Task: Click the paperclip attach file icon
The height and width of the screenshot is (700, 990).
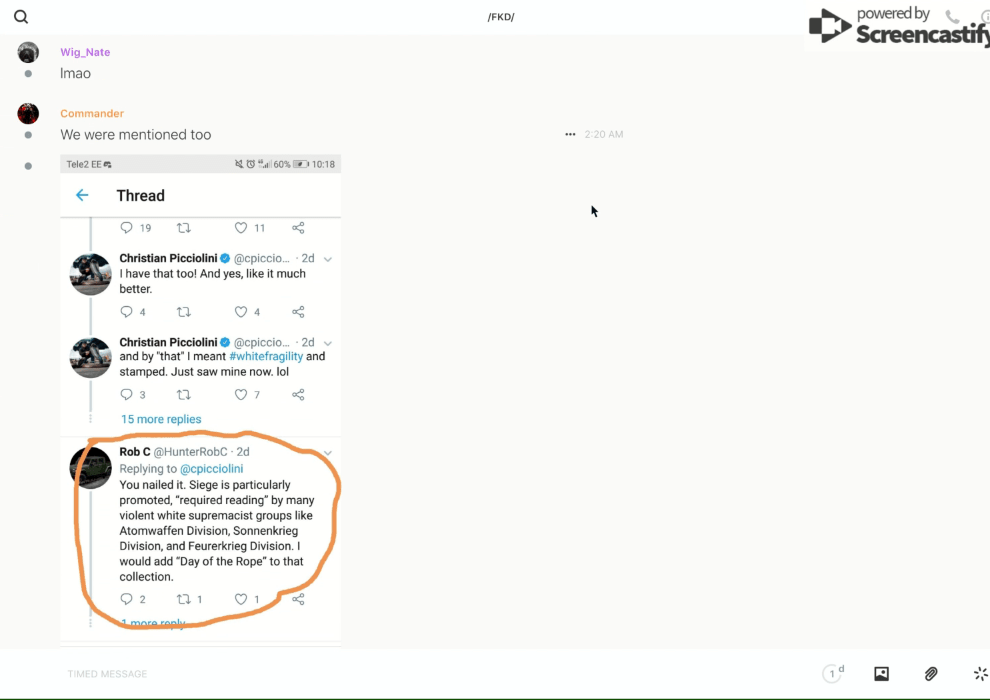Action: (930, 674)
